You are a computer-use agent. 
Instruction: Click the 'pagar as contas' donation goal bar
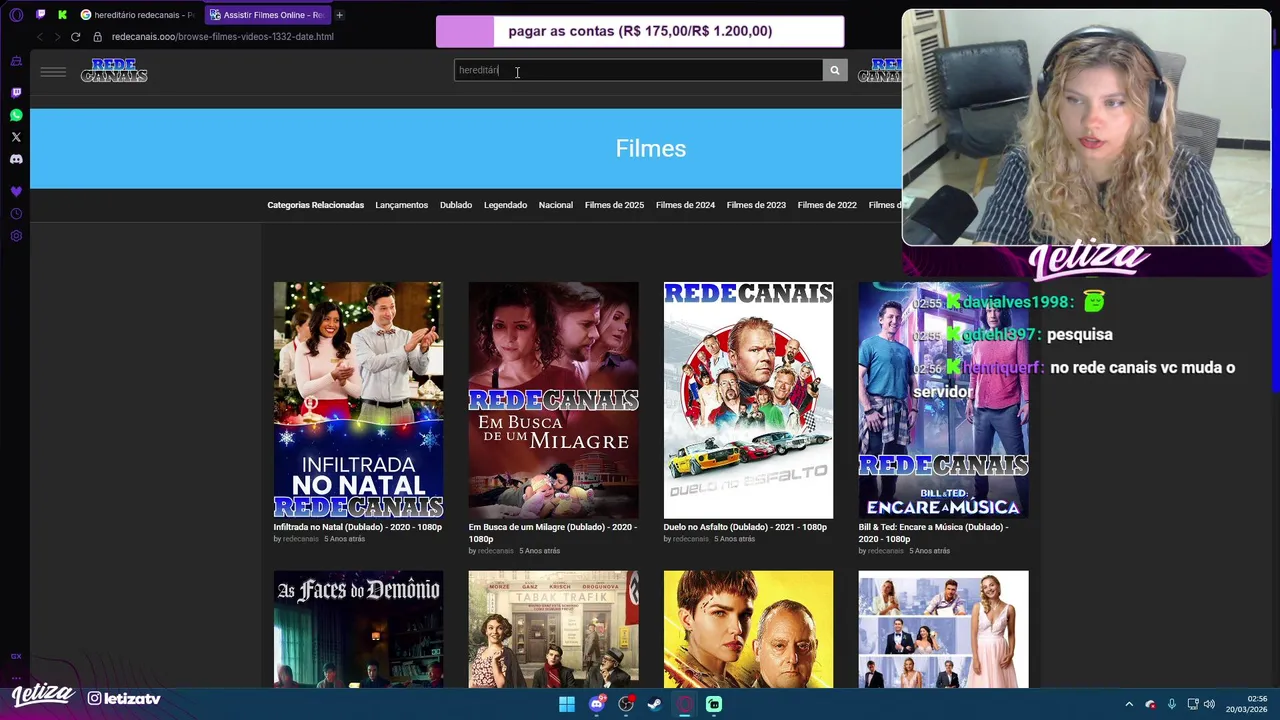coord(640,31)
